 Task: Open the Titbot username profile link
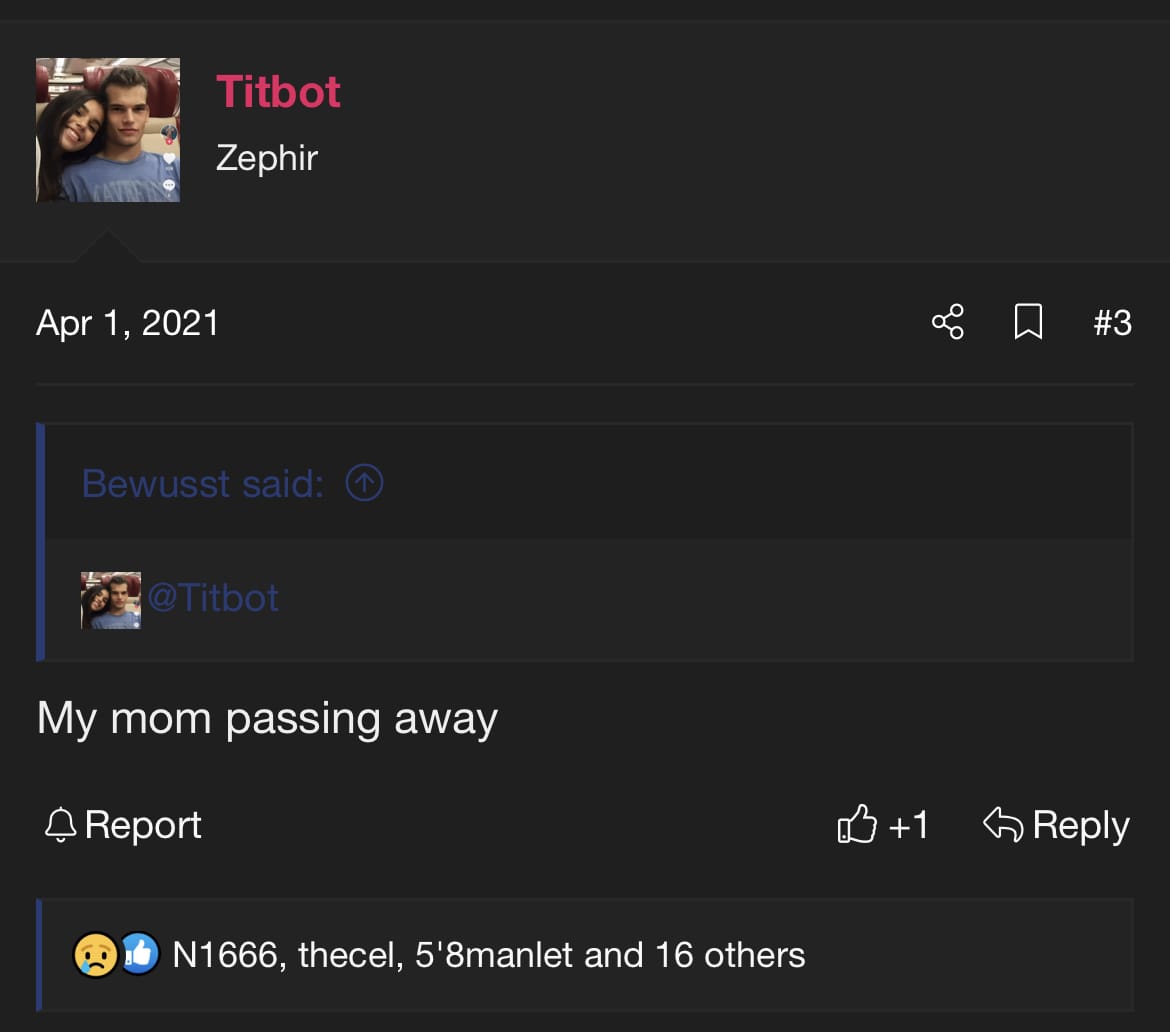(x=278, y=92)
